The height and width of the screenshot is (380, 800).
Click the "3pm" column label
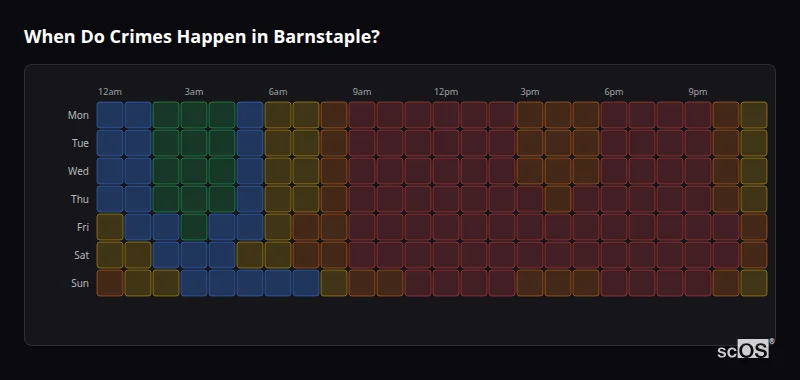coord(530,92)
